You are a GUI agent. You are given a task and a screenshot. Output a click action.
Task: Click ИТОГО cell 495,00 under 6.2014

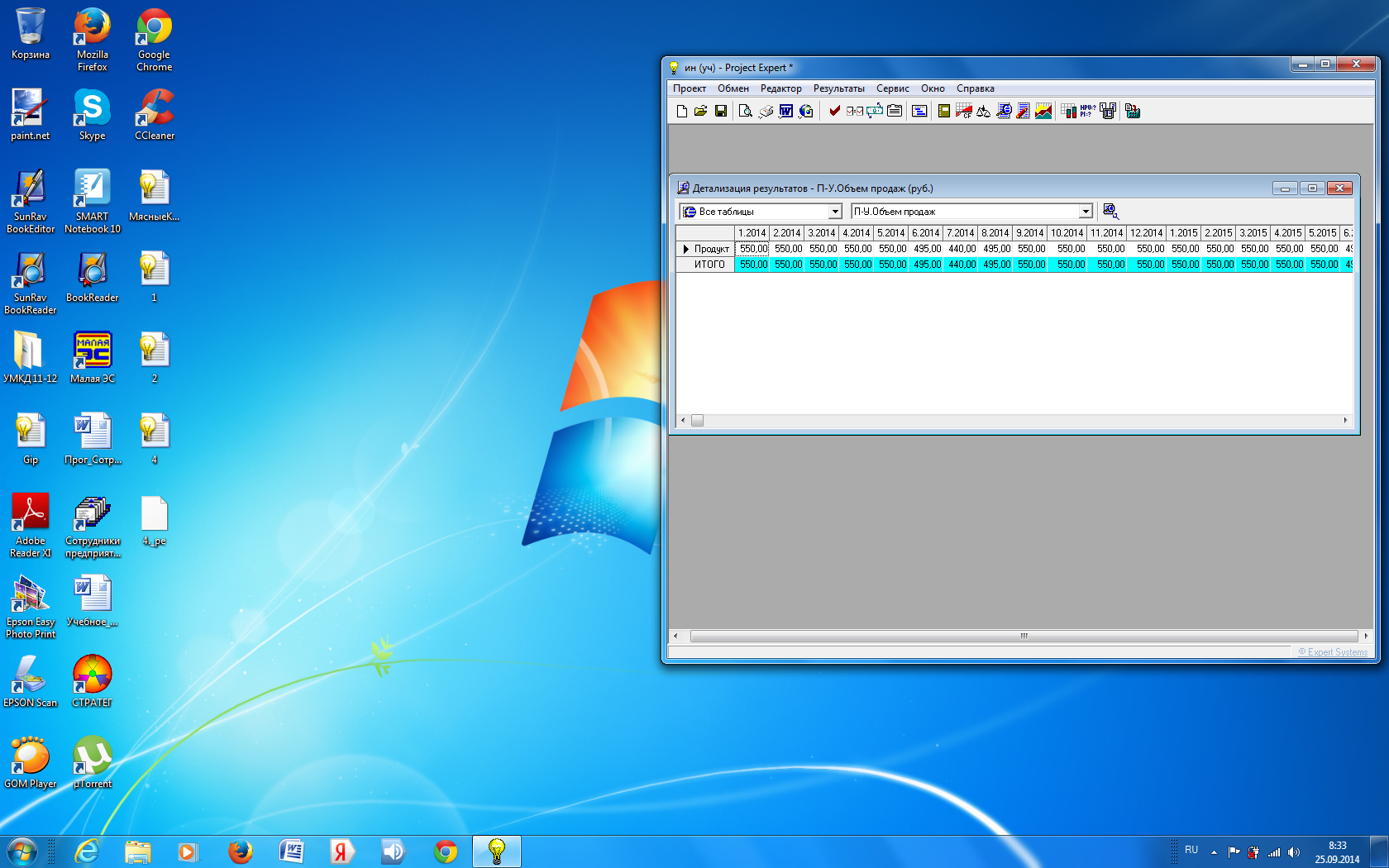click(926, 265)
